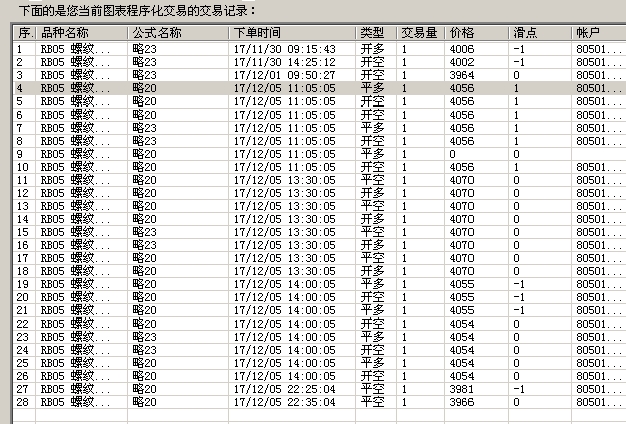Select slippage -1 in row 20
Viewport: 626px width, 424px height.
click(x=519, y=297)
